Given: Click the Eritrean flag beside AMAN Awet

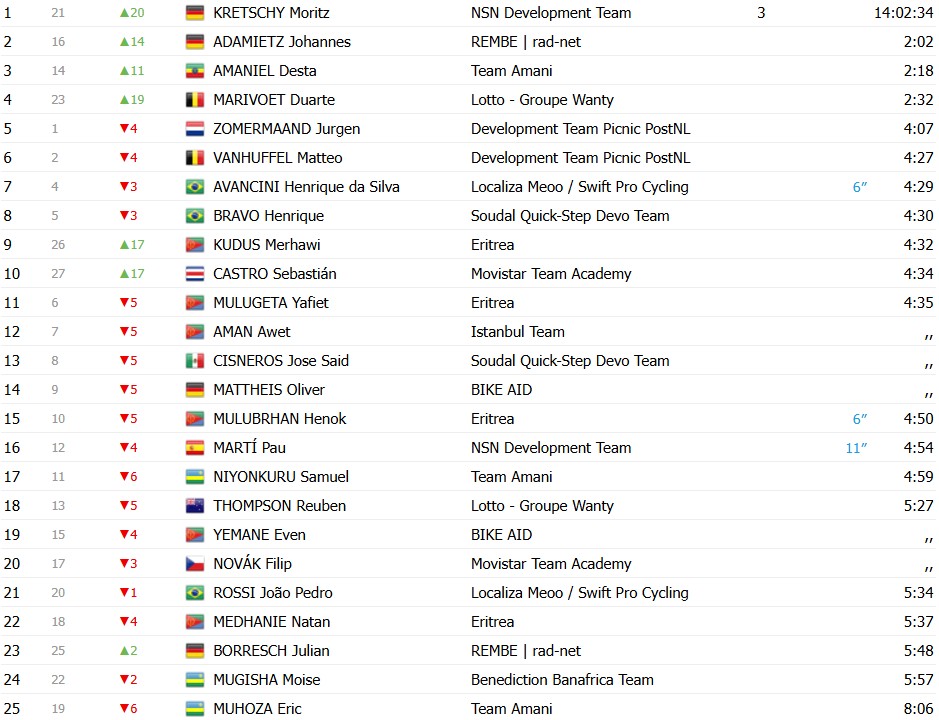Looking at the screenshot, I should (195, 332).
